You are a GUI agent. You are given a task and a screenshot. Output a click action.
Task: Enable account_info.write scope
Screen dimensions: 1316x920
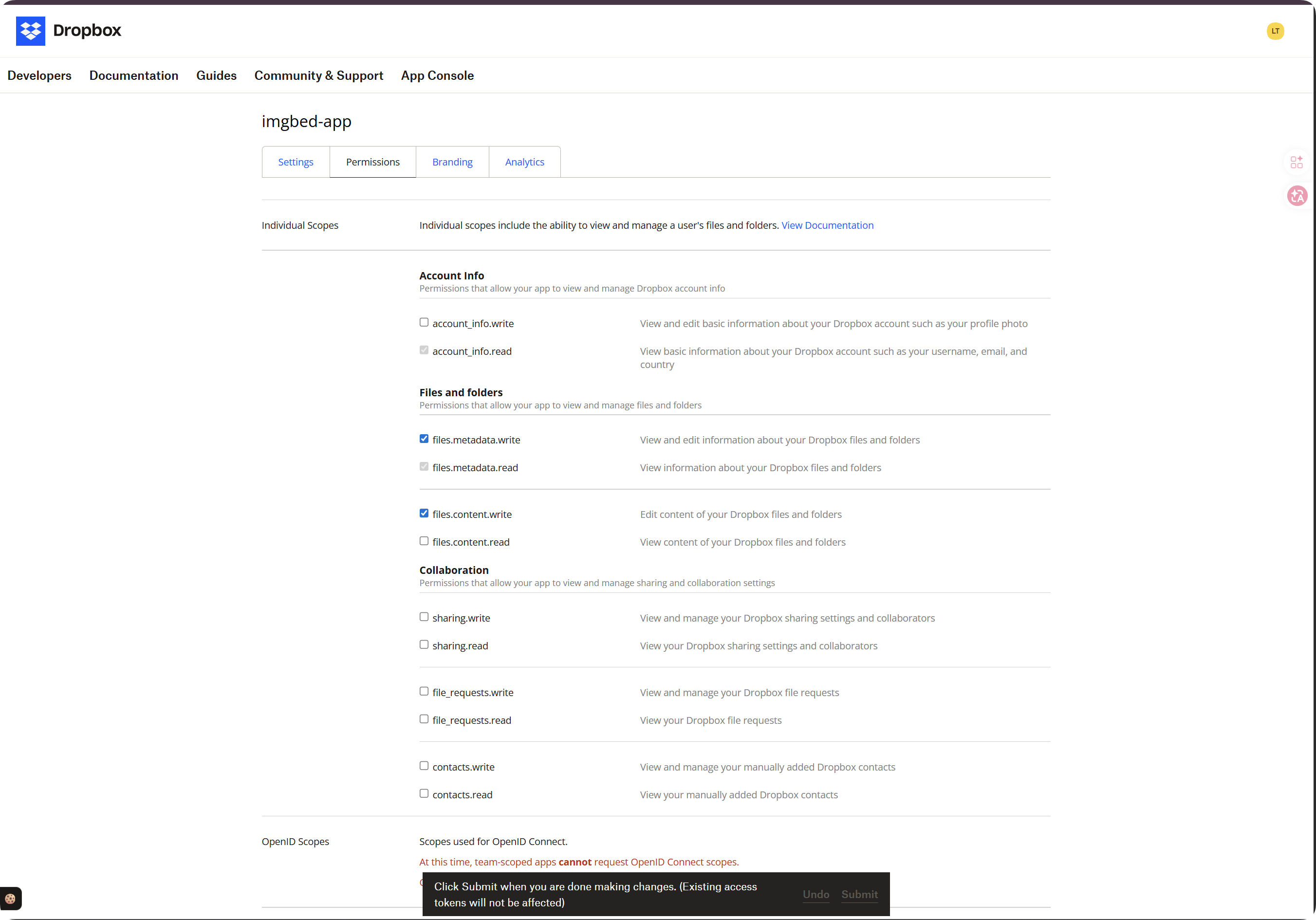(x=424, y=323)
